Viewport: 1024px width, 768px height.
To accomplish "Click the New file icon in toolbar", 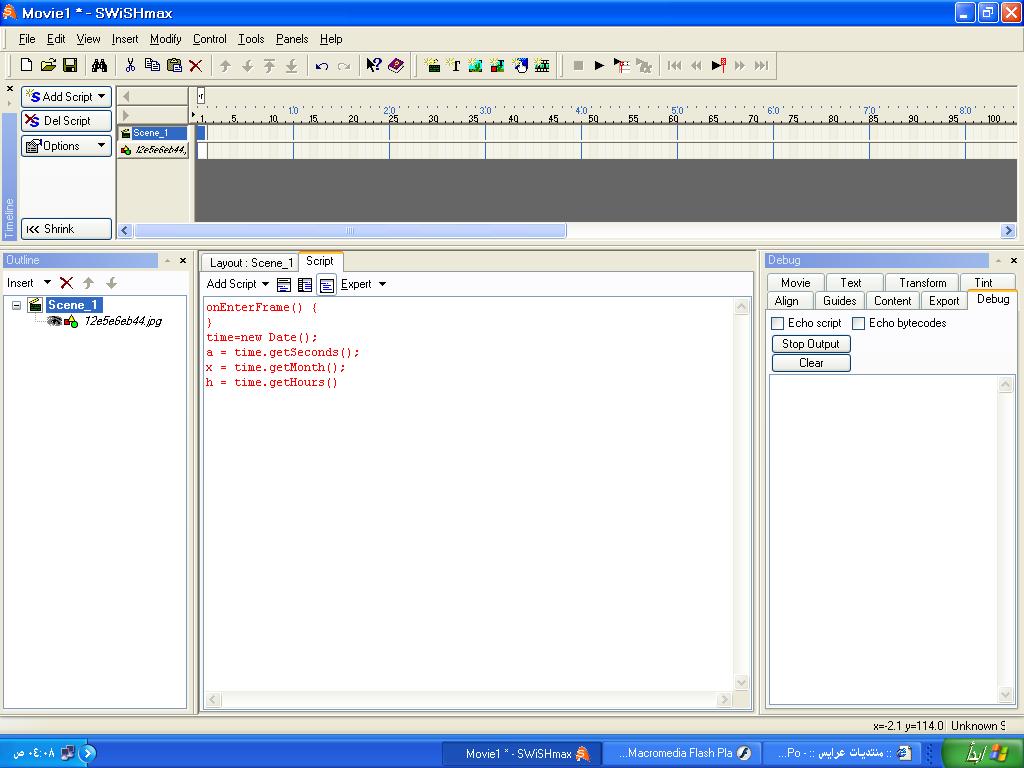I will point(27,66).
